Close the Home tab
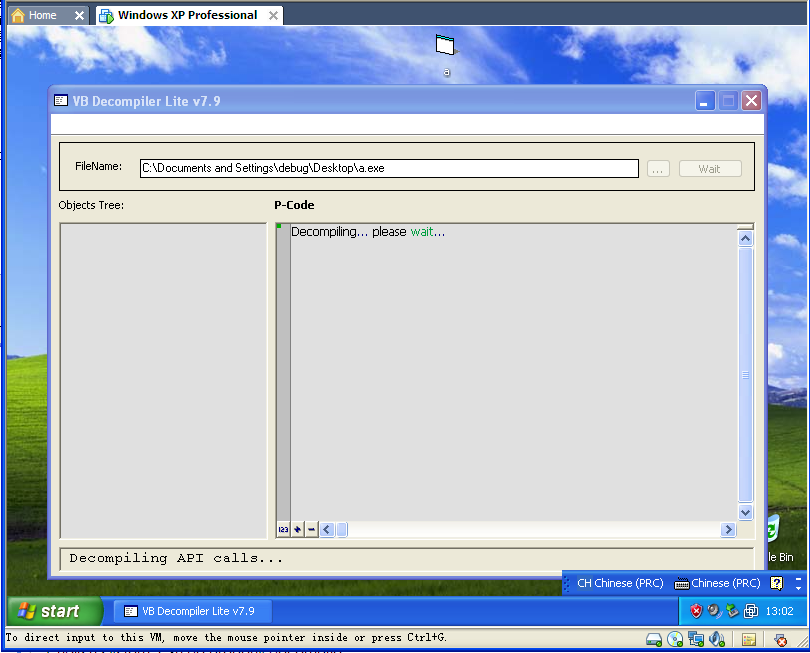810x653 pixels. coord(79,15)
